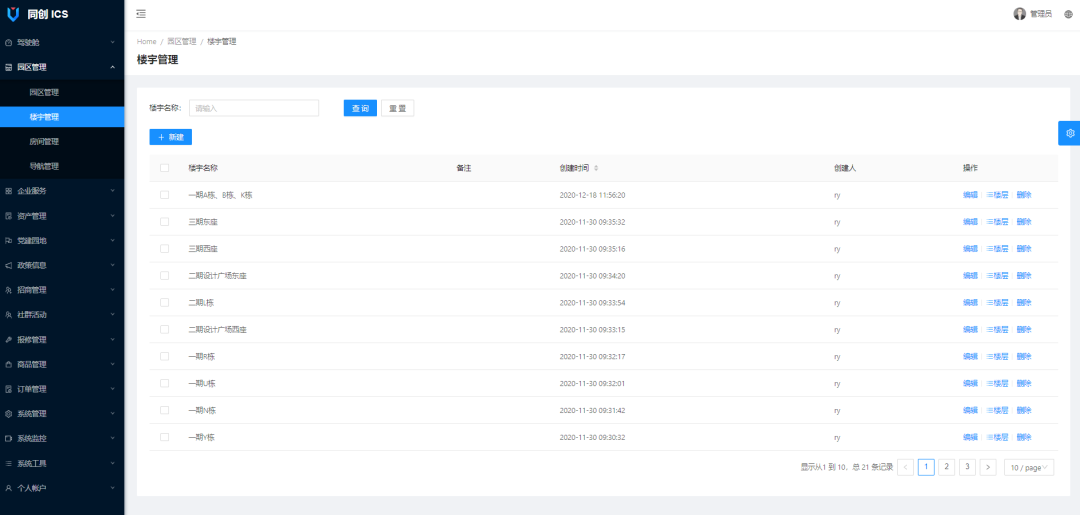Click the 系统管理 gear icon
The height and width of the screenshot is (515, 1080).
[x=8, y=414]
